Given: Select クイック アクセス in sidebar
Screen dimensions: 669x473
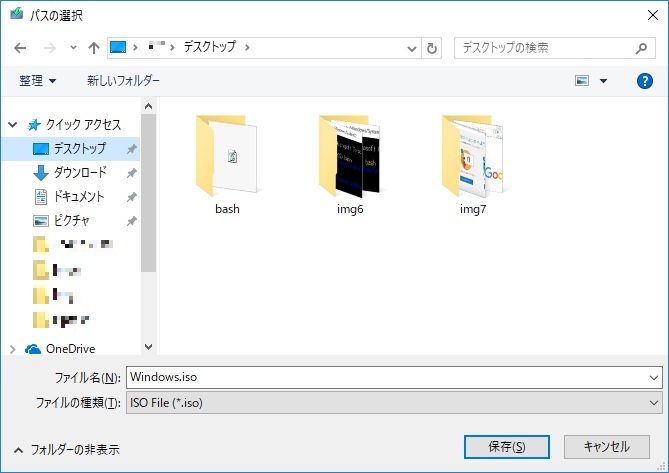Looking at the screenshot, I should 84,125.
